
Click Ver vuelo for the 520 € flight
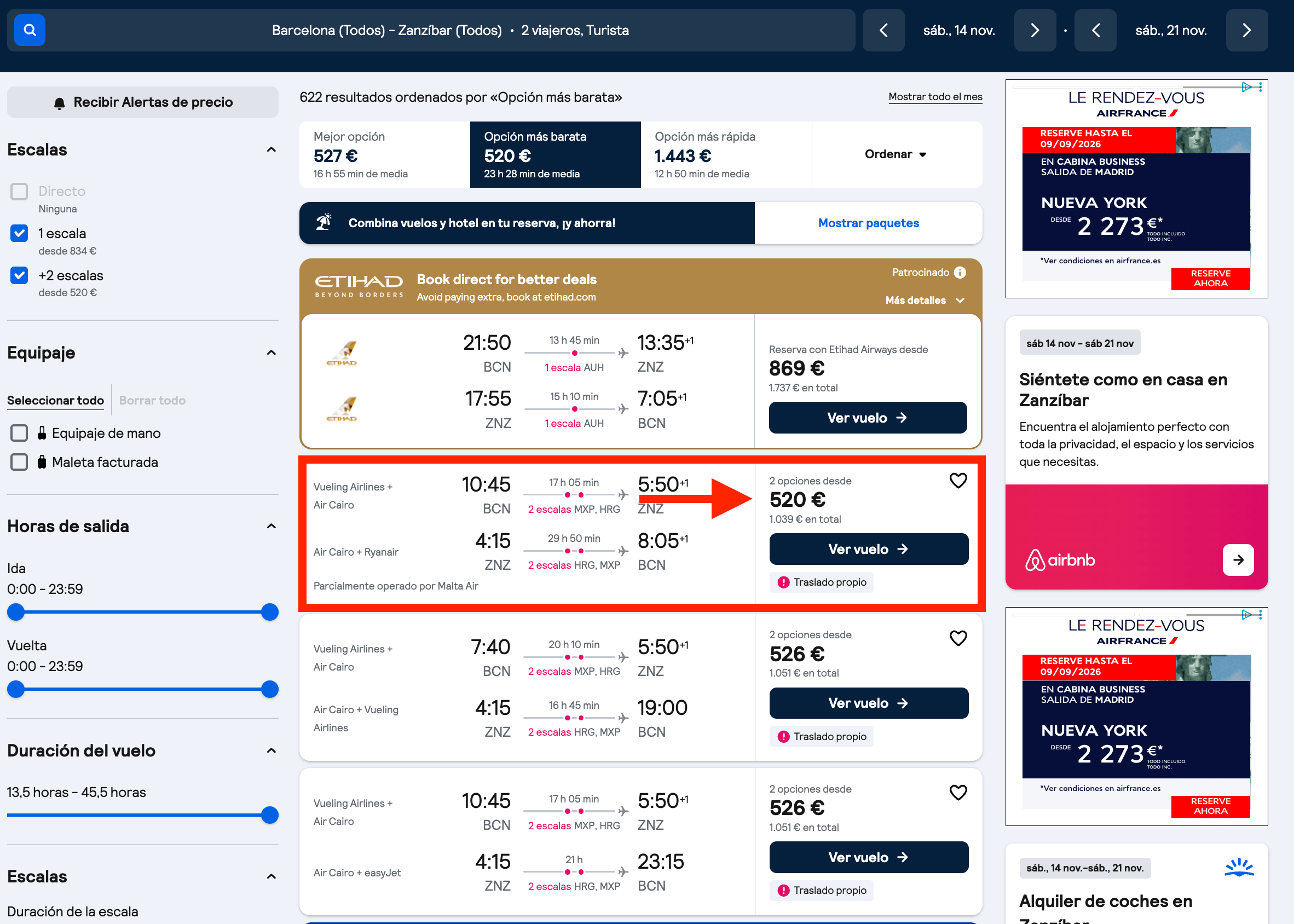click(869, 549)
